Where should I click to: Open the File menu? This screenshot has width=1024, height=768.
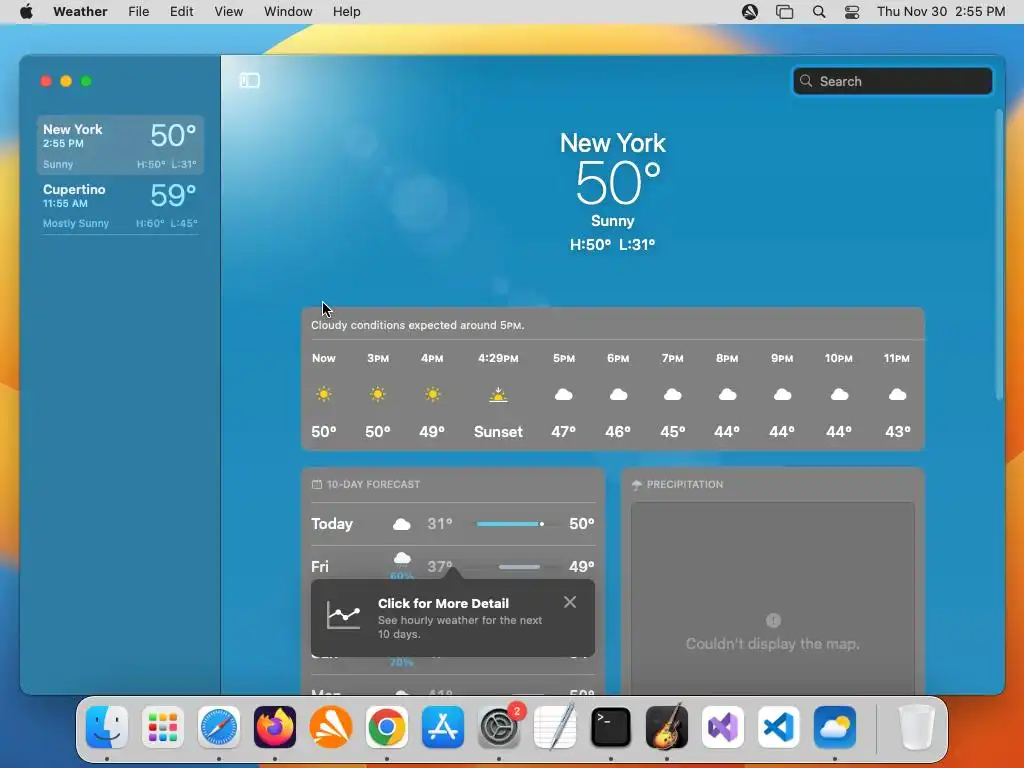coord(138,12)
